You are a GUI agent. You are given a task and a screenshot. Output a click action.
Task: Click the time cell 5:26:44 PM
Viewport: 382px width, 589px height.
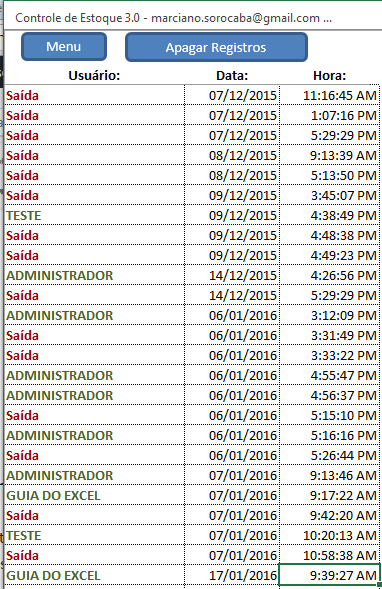point(329,455)
